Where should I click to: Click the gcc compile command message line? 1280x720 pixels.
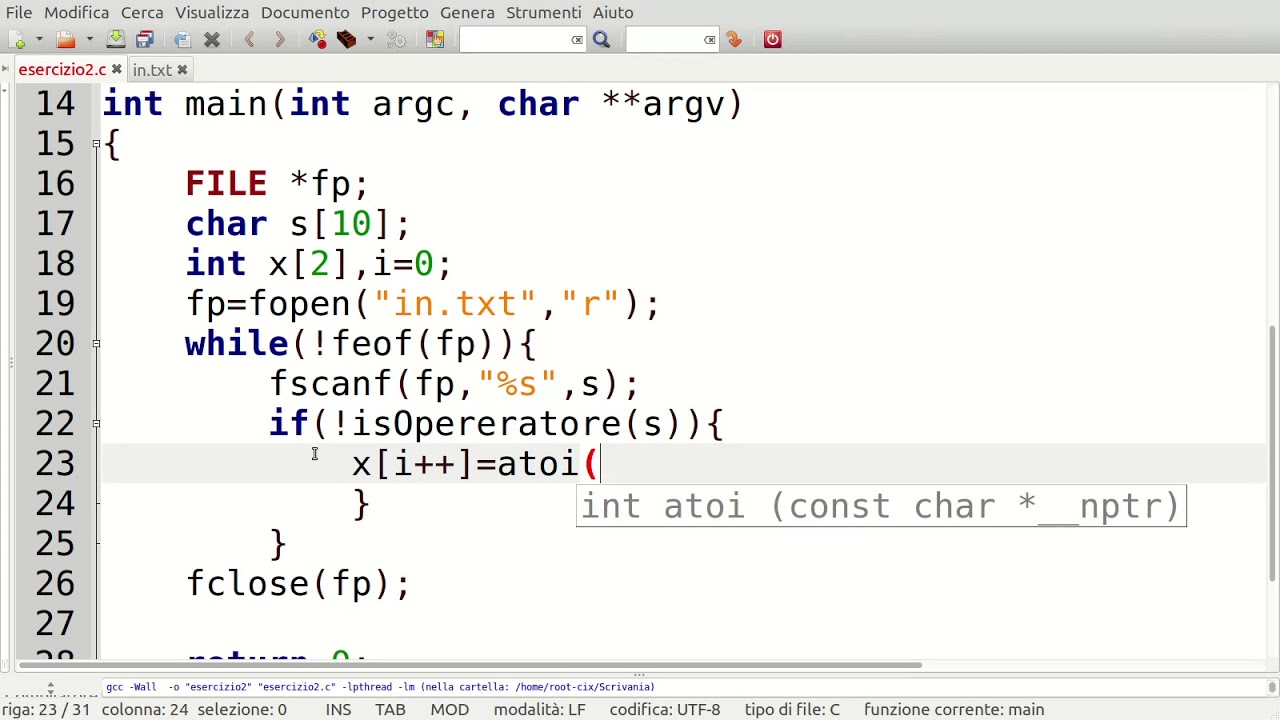coord(380,687)
